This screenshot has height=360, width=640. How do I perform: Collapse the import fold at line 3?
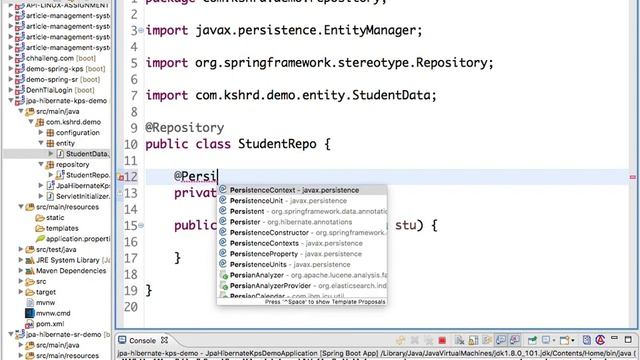coord(141,30)
